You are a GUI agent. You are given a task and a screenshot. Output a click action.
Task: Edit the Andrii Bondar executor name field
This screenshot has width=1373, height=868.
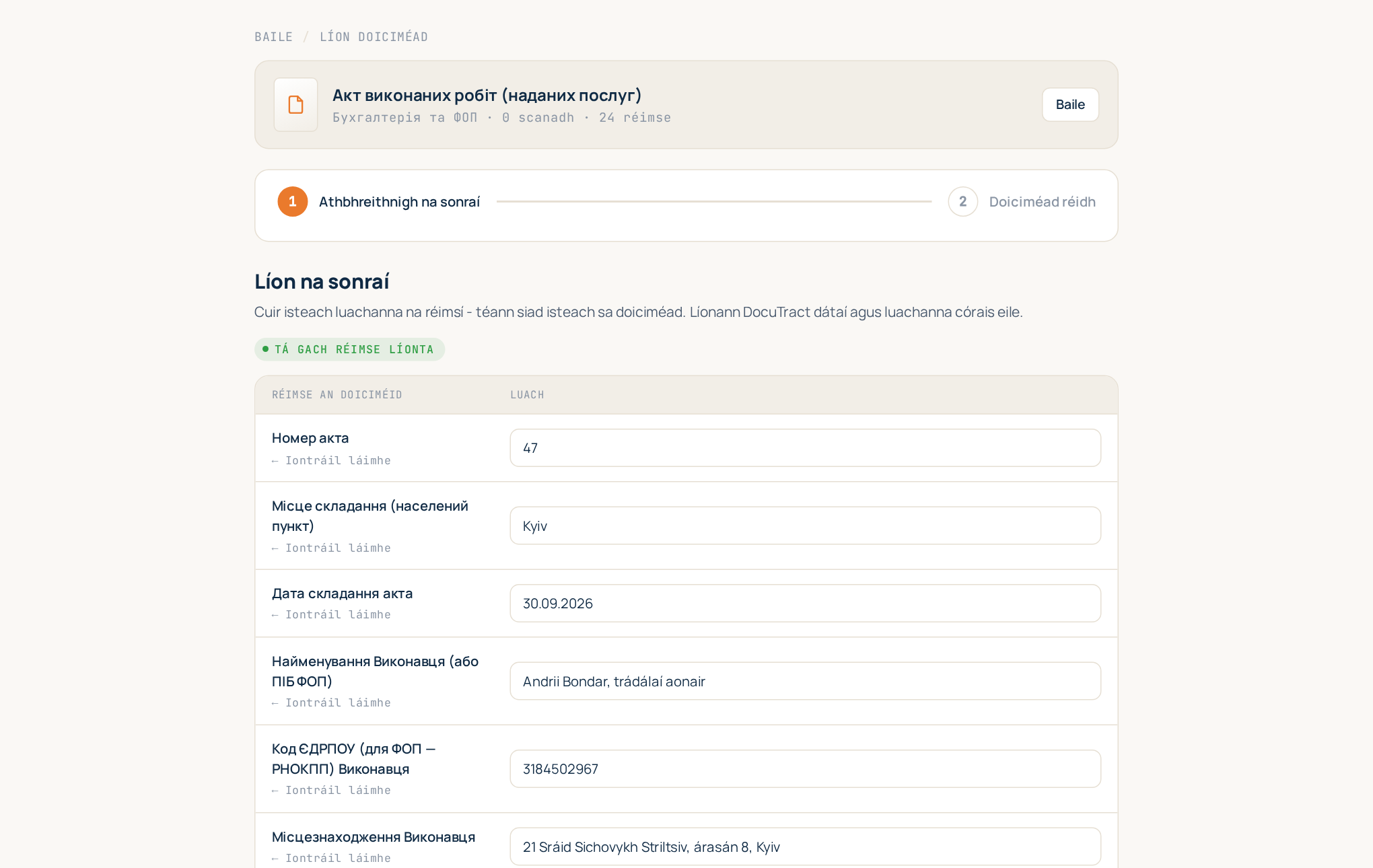pyautogui.click(x=805, y=681)
